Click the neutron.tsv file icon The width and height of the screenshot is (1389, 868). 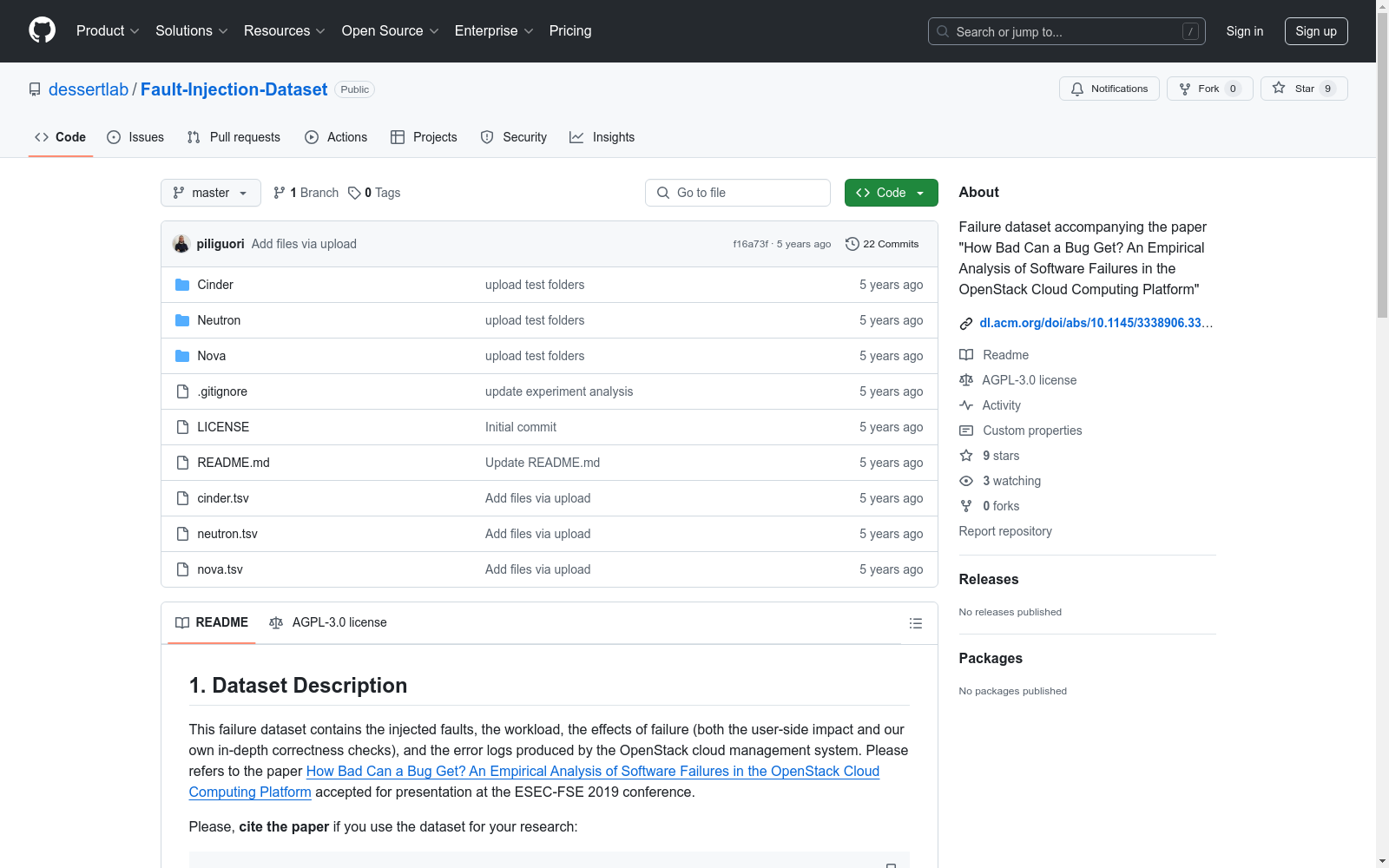coord(182,534)
